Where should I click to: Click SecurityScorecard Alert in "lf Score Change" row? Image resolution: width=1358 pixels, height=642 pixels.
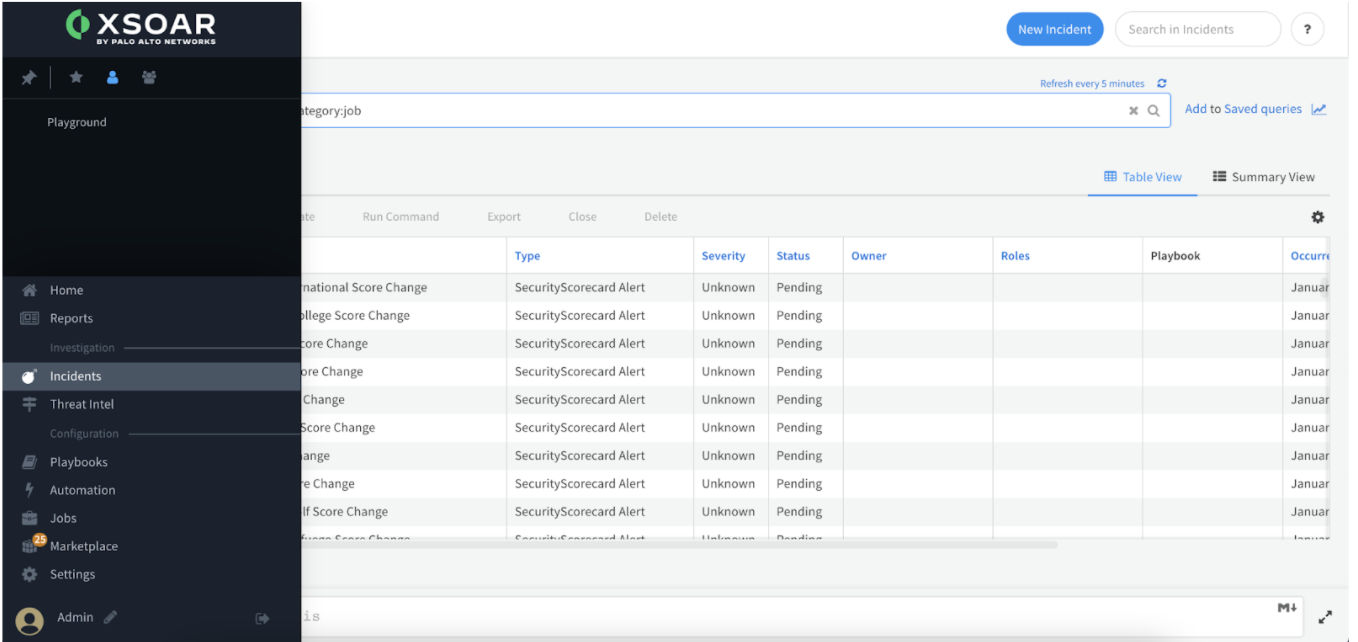click(x=580, y=511)
